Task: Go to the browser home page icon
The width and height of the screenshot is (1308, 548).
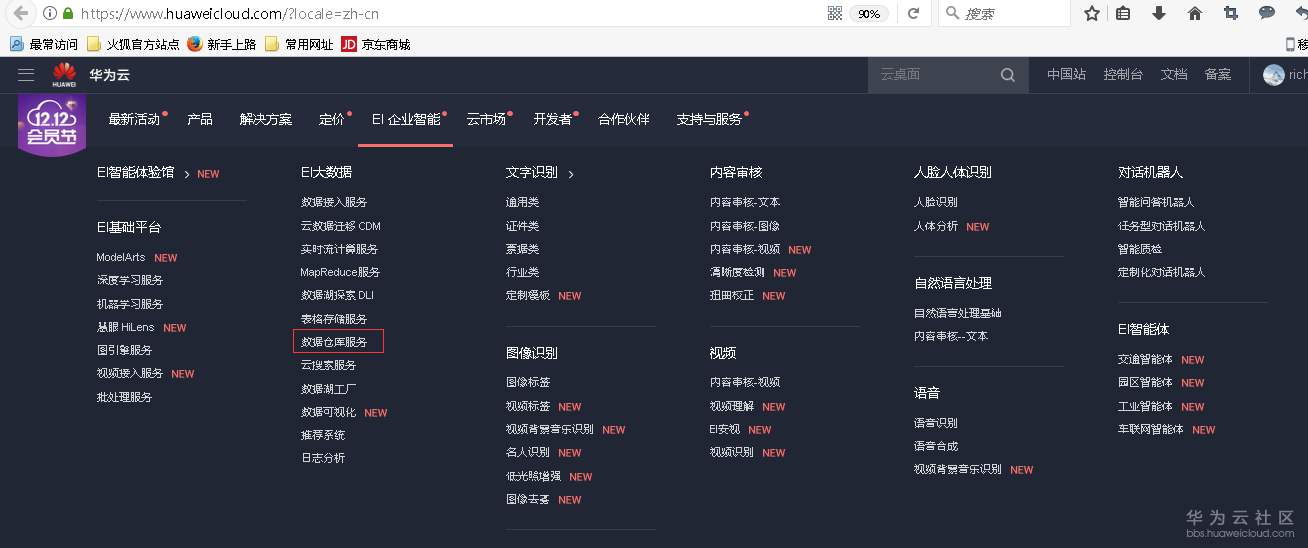Action: click(1194, 14)
